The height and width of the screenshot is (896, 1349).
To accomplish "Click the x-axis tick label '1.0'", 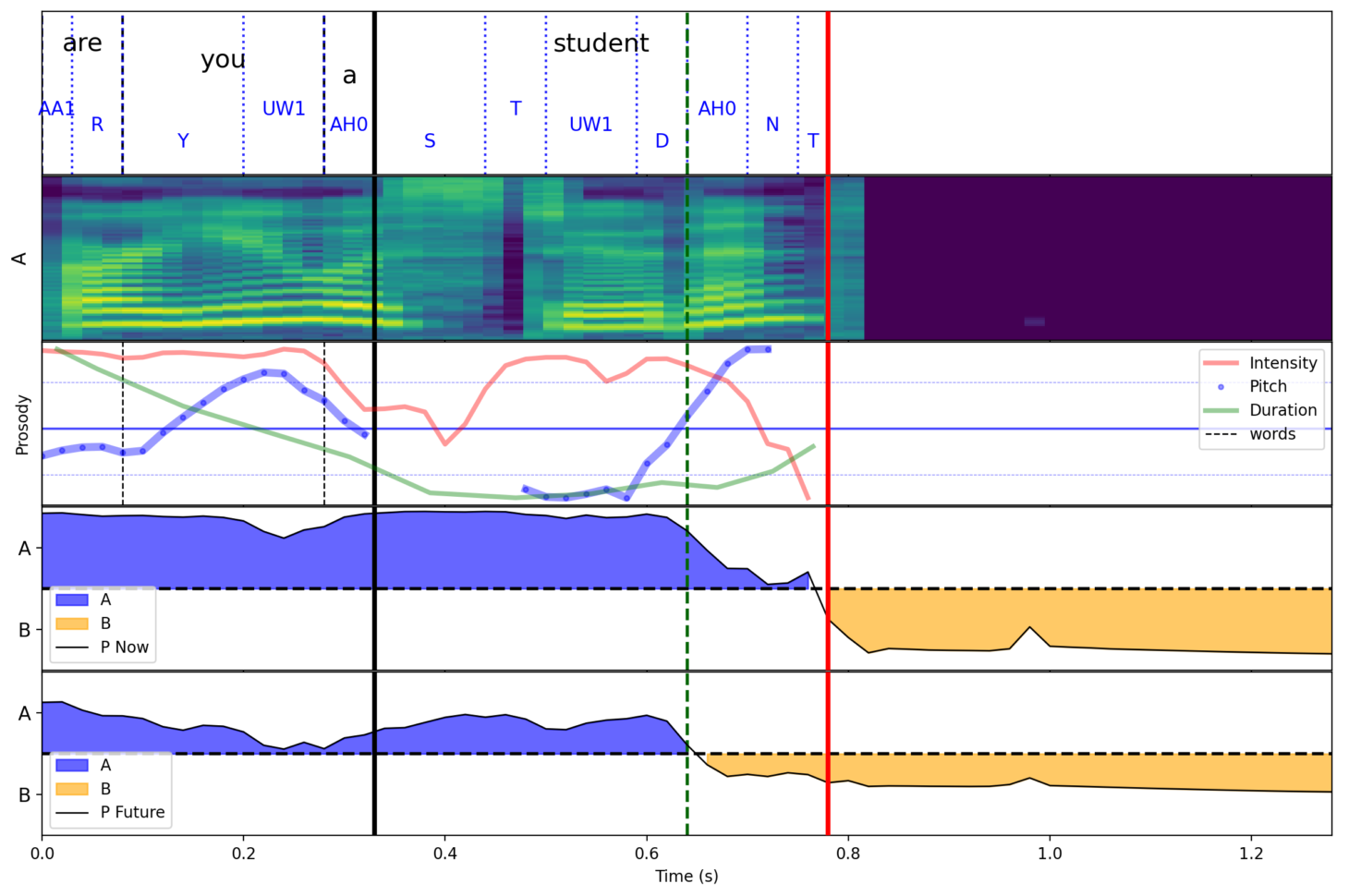I will pyautogui.click(x=1050, y=854).
